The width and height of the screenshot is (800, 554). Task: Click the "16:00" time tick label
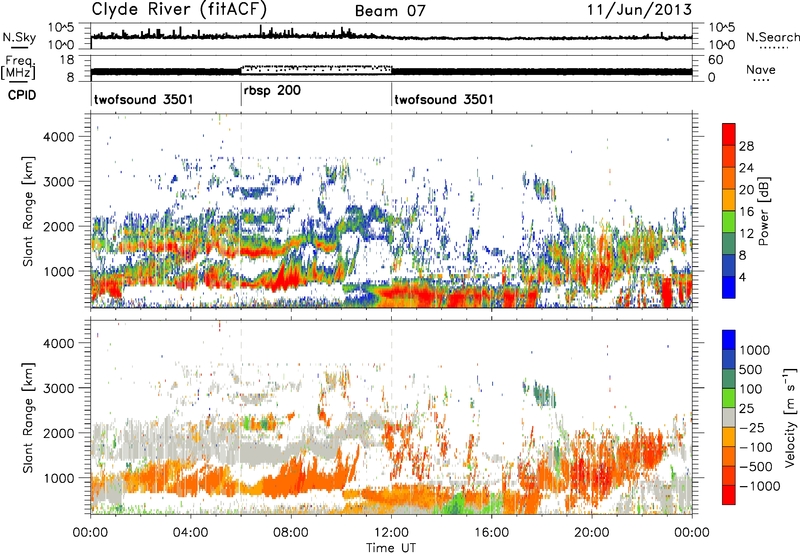[491, 533]
